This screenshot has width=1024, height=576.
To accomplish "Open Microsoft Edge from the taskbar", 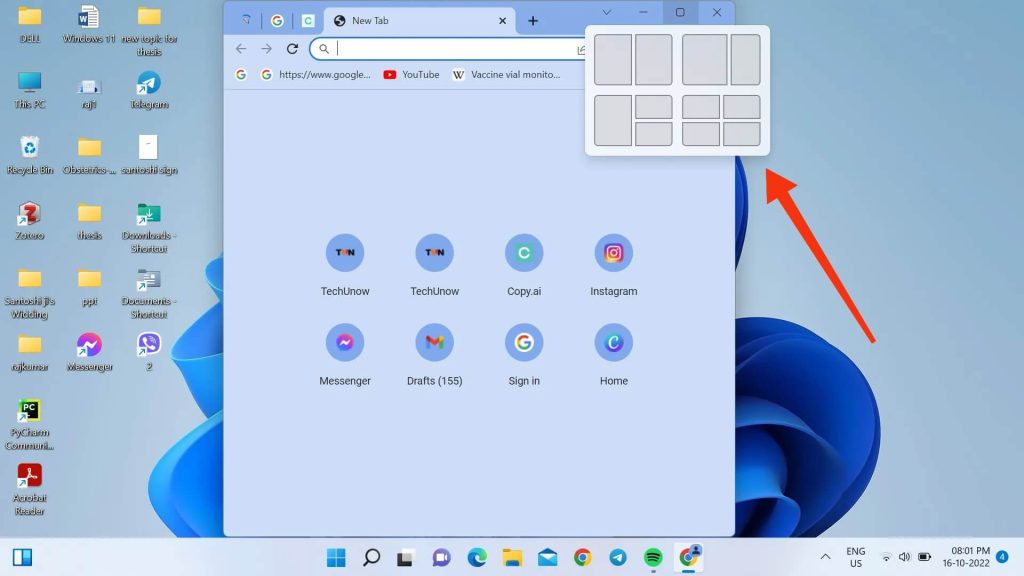I will coord(477,557).
